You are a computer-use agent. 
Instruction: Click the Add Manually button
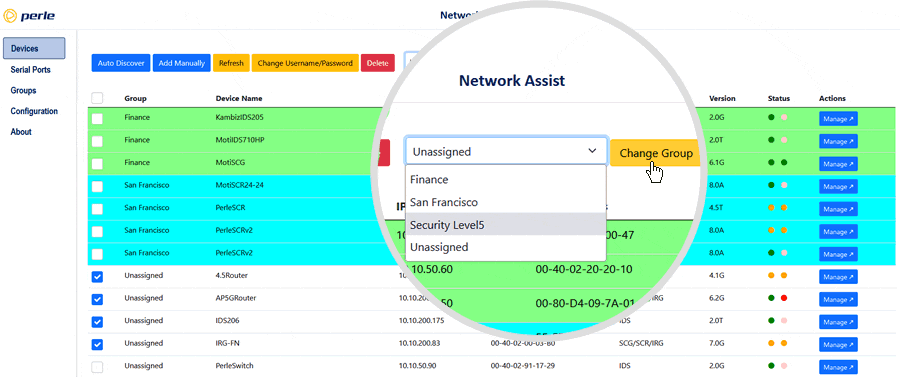pos(181,63)
